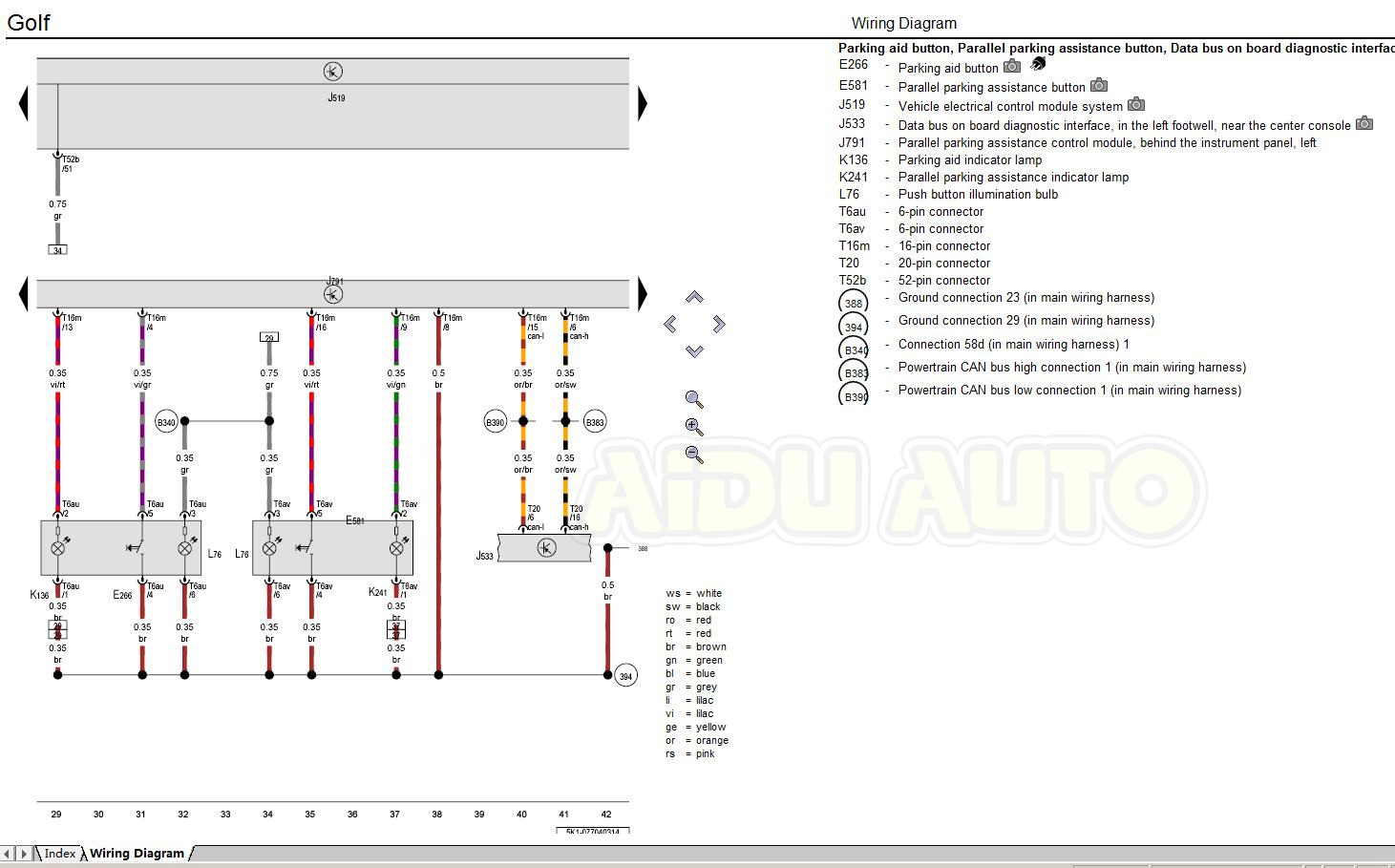Image resolution: width=1395 pixels, height=868 pixels.
Task: Open camera photo for Data bus diagnostic interface
Action: [x=1364, y=123]
